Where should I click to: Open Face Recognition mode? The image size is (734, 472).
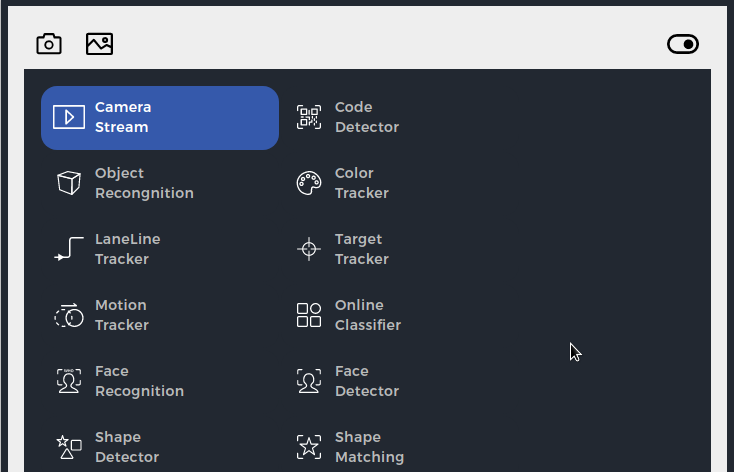tap(139, 381)
